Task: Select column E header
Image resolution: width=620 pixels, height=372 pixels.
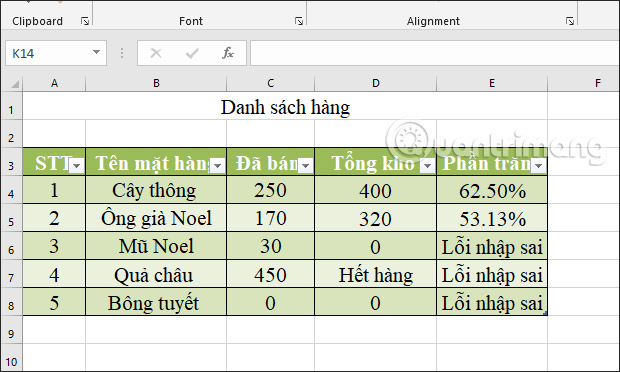Action: pyautogui.click(x=492, y=83)
